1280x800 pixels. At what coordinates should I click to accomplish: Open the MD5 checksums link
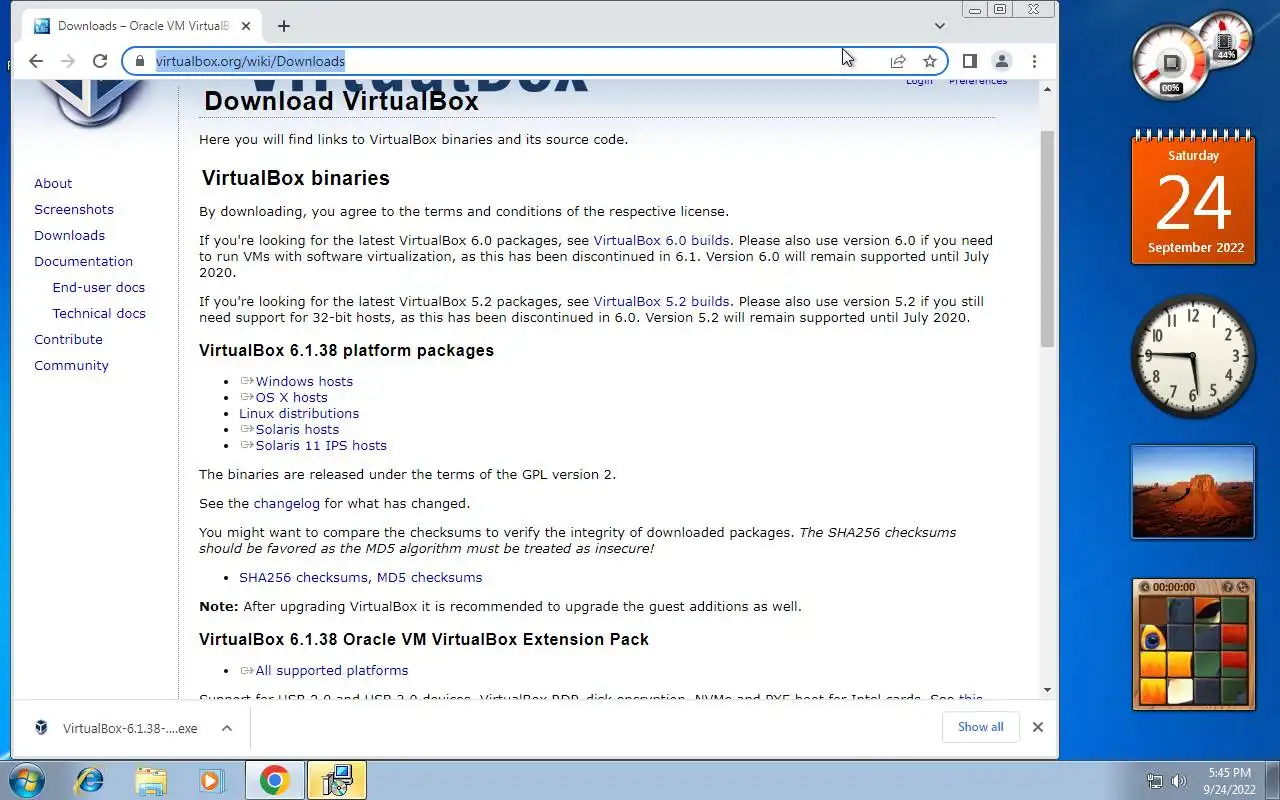(429, 577)
